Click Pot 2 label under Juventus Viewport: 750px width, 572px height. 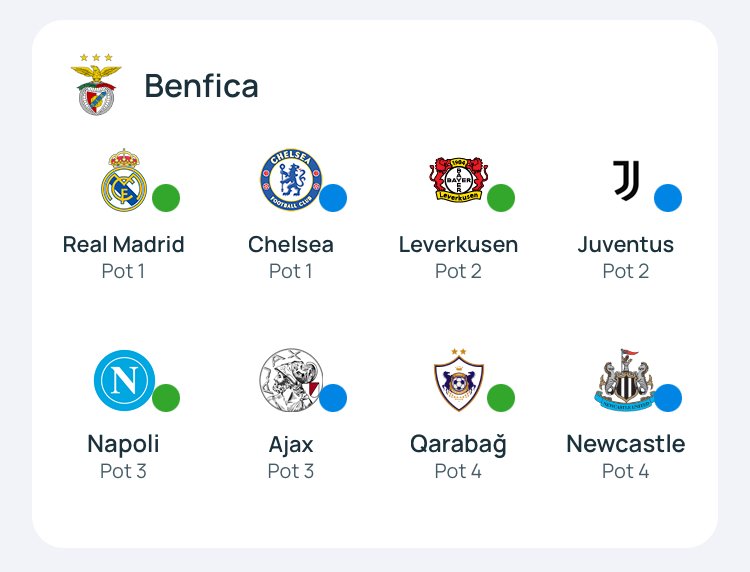click(626, 271)
